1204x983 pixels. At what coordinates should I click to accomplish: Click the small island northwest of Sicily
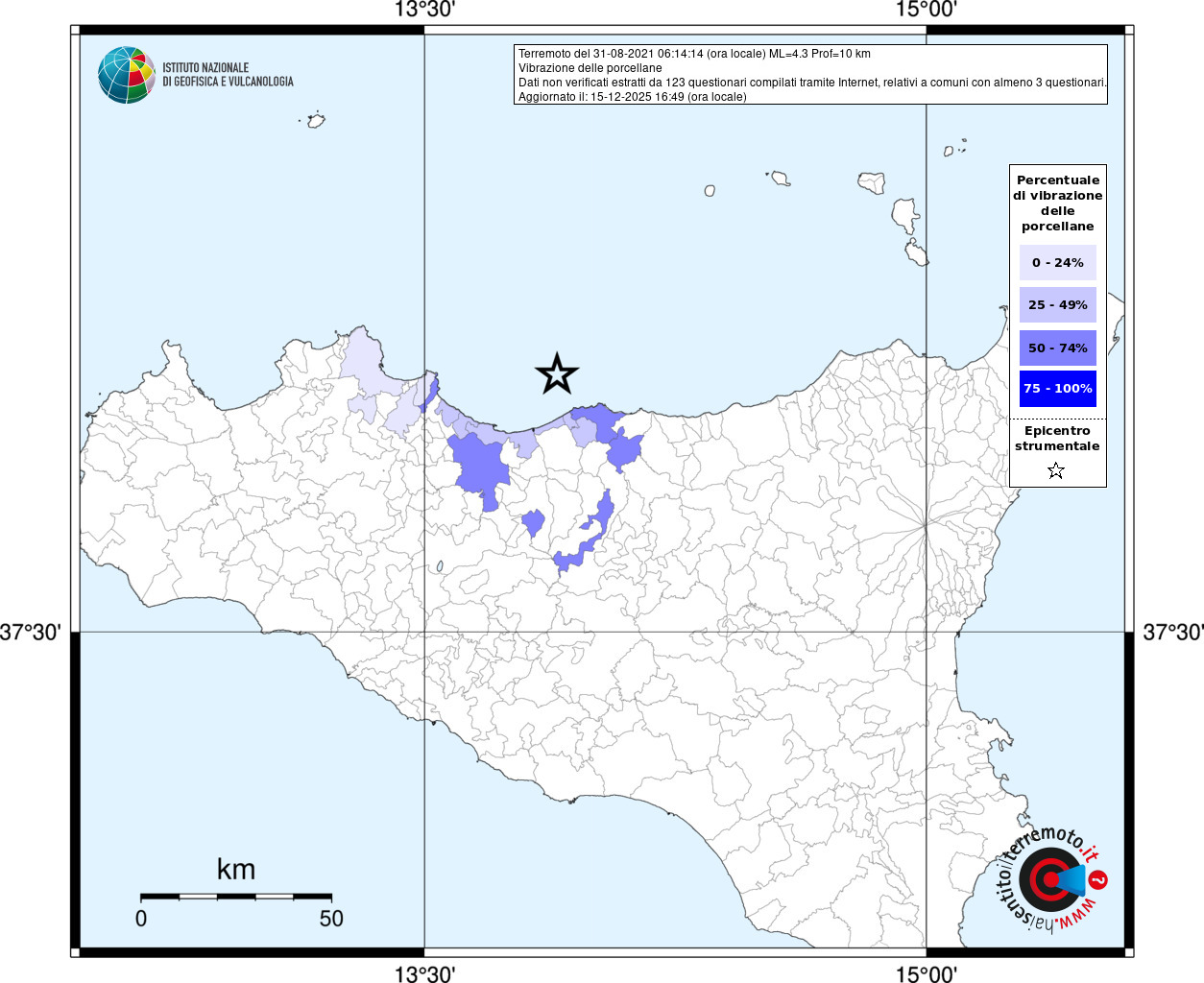[x=314, y=121]
